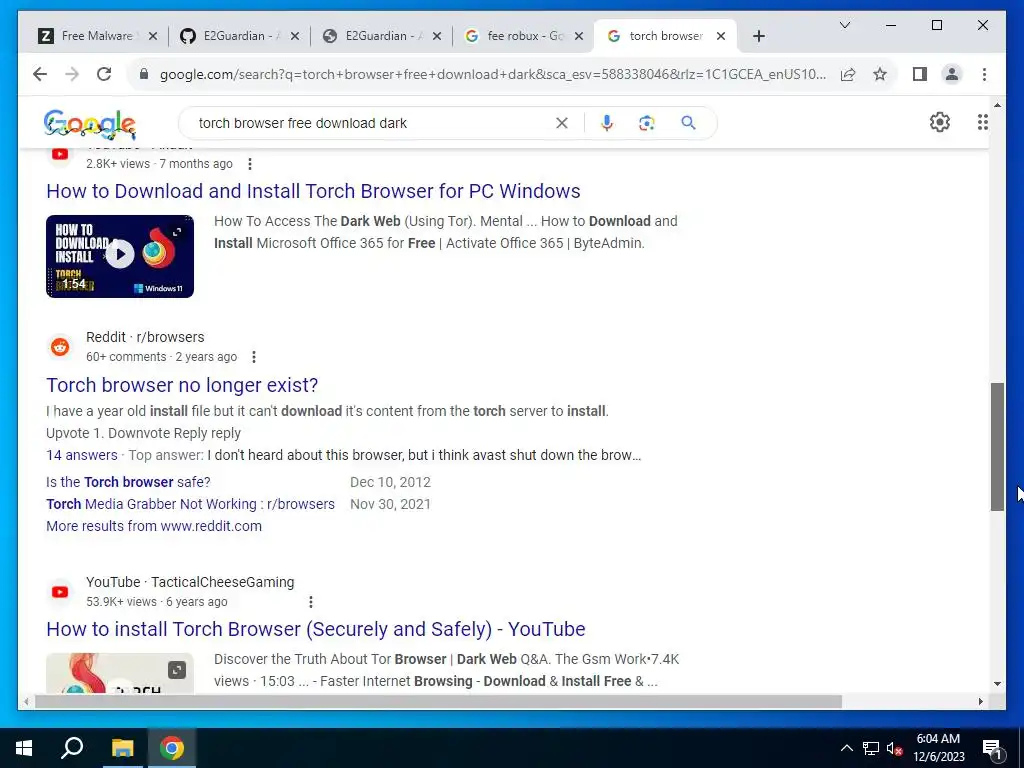Open Chrome side panel icon
Image resolution: width=1024 pixels, height=768 pixels.
click(920, 74)
